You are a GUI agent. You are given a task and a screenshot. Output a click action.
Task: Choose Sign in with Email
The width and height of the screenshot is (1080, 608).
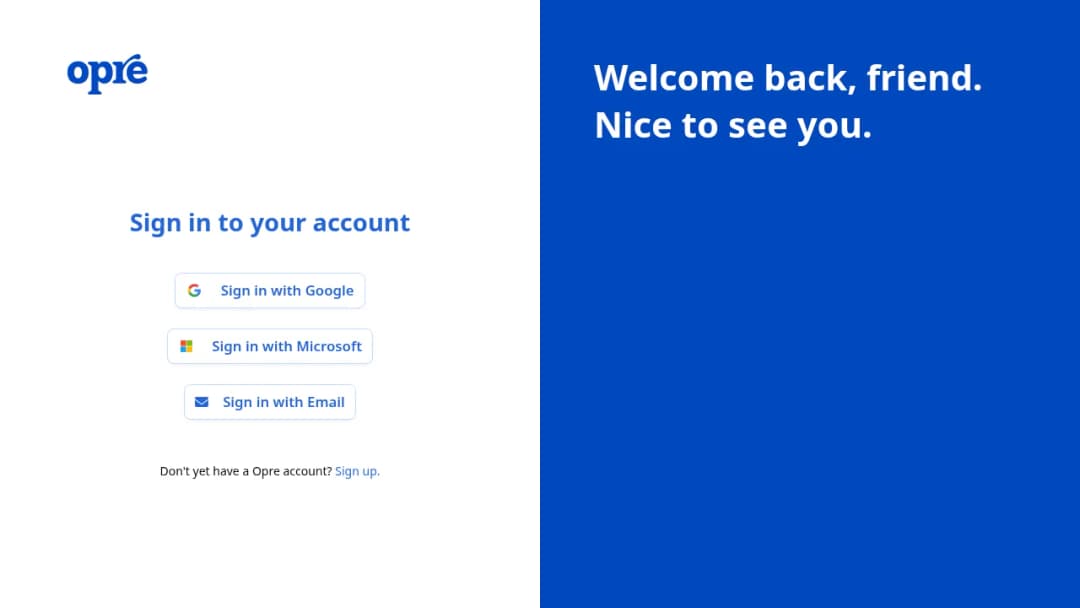point(270,402)
